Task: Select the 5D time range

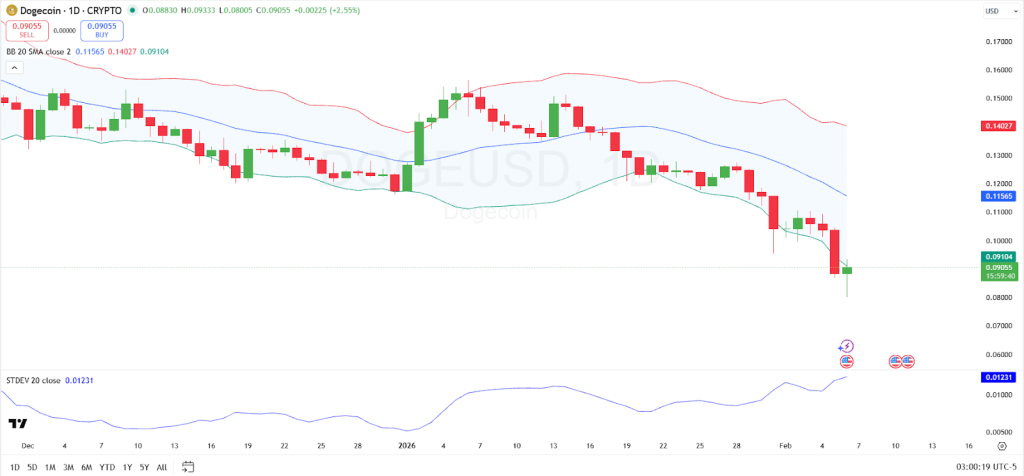Action: [x=32, y=467]
